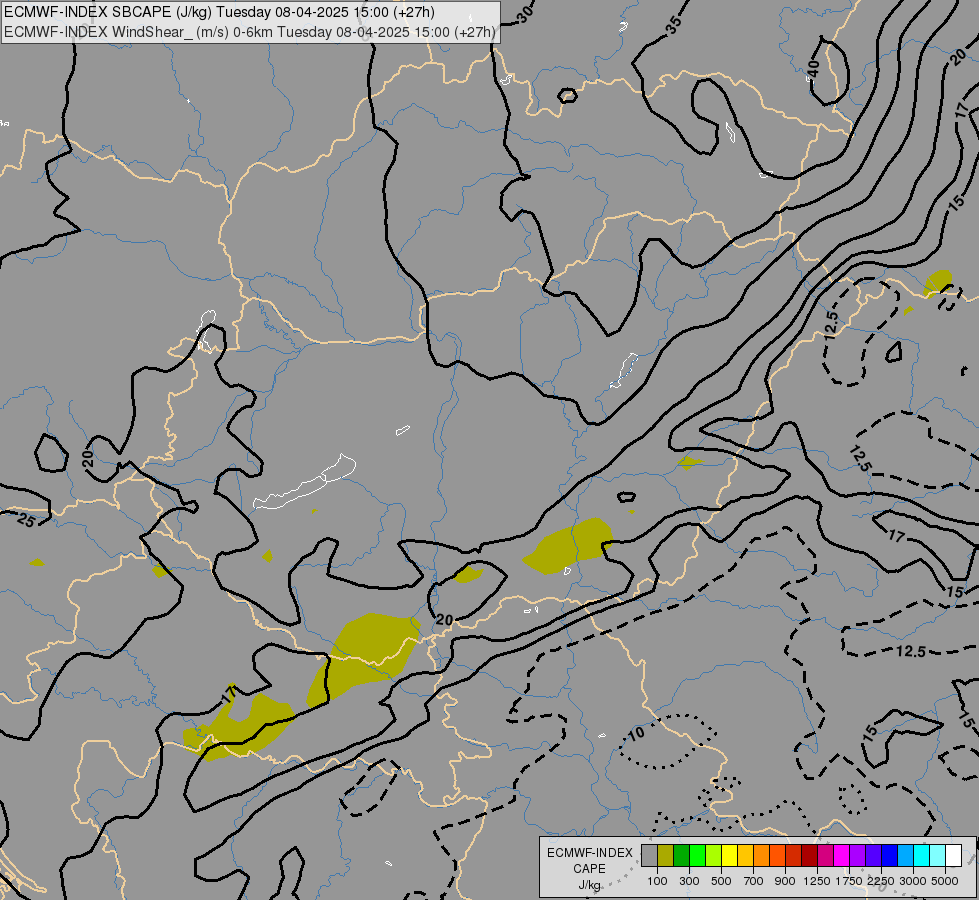Click the 'J/kg' unit label in legend

click(590, 886)
